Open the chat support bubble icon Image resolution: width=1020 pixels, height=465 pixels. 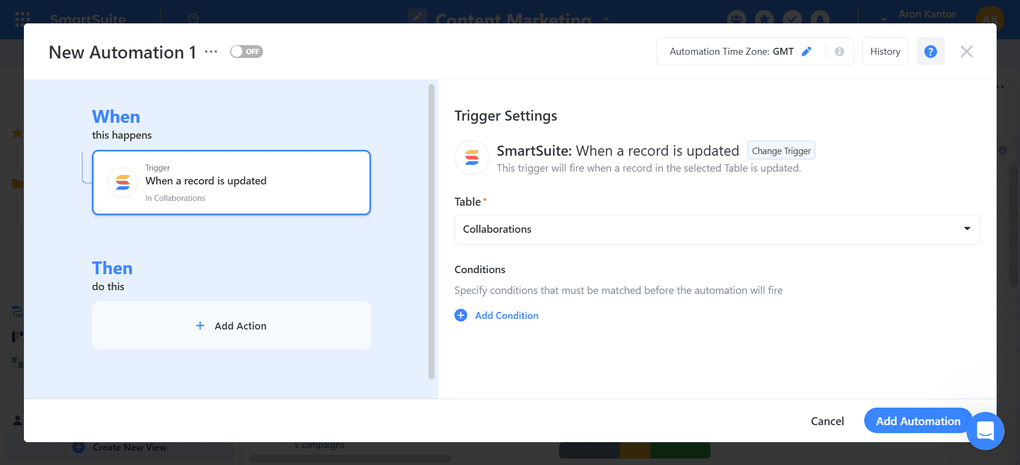coord(986,431)
